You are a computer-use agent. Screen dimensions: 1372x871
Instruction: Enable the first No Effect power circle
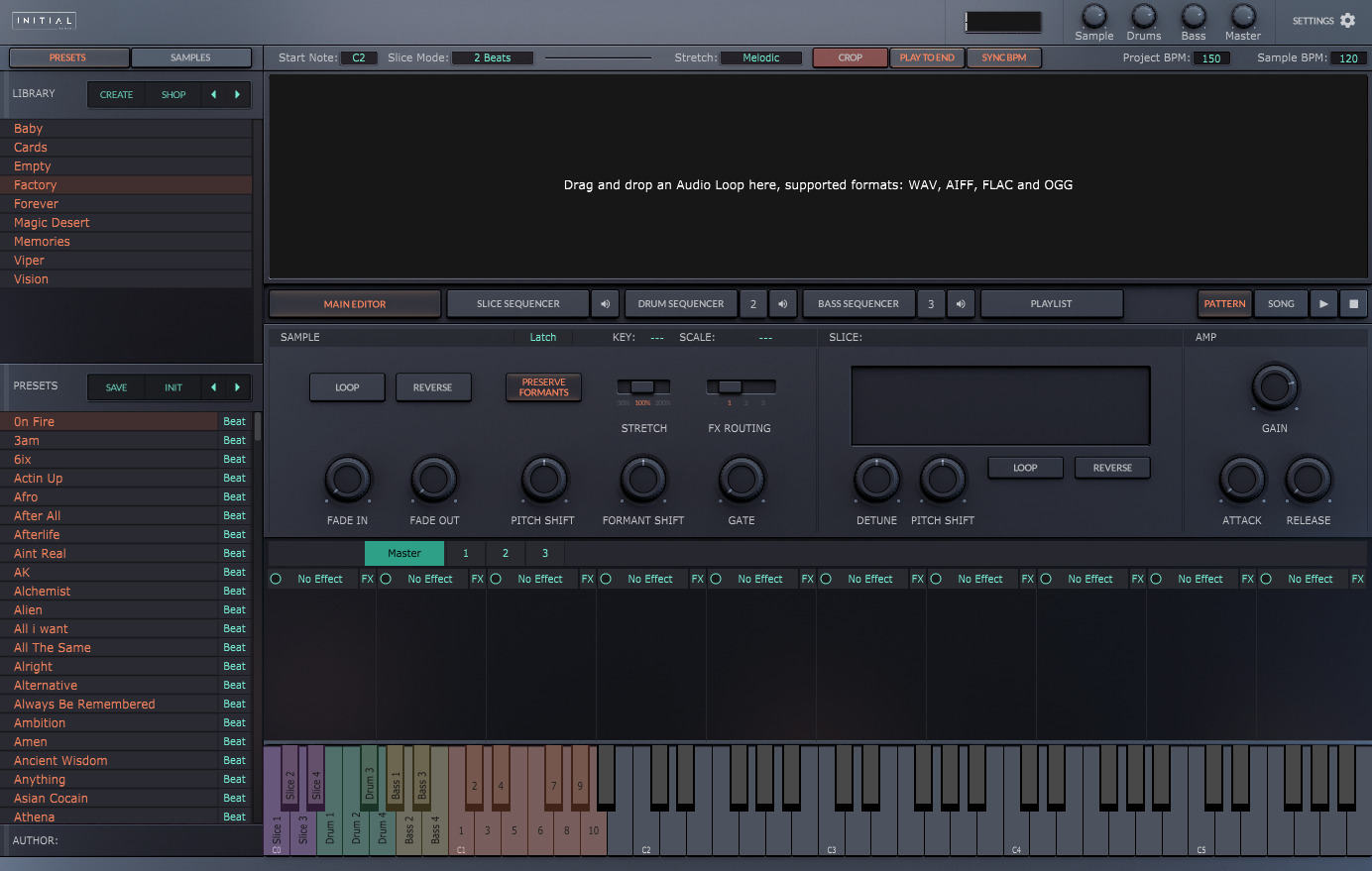coord(276,579)
